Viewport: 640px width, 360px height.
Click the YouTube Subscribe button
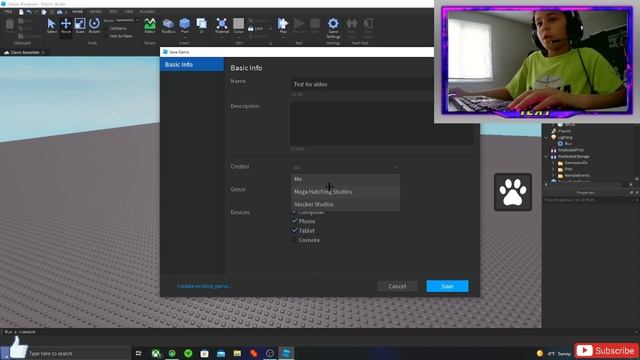tap(607, 350)
